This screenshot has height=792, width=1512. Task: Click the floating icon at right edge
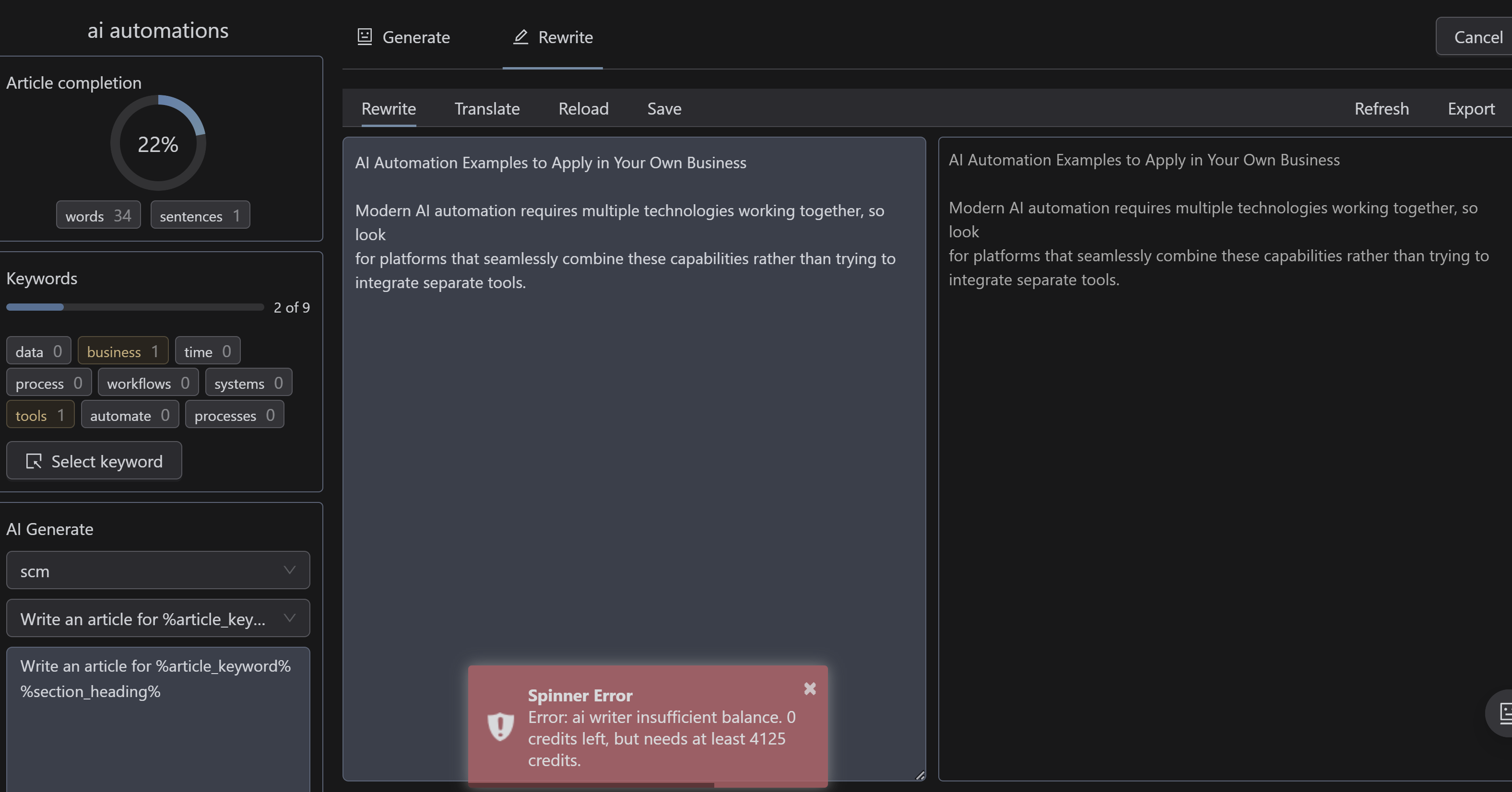[1502, 713]
